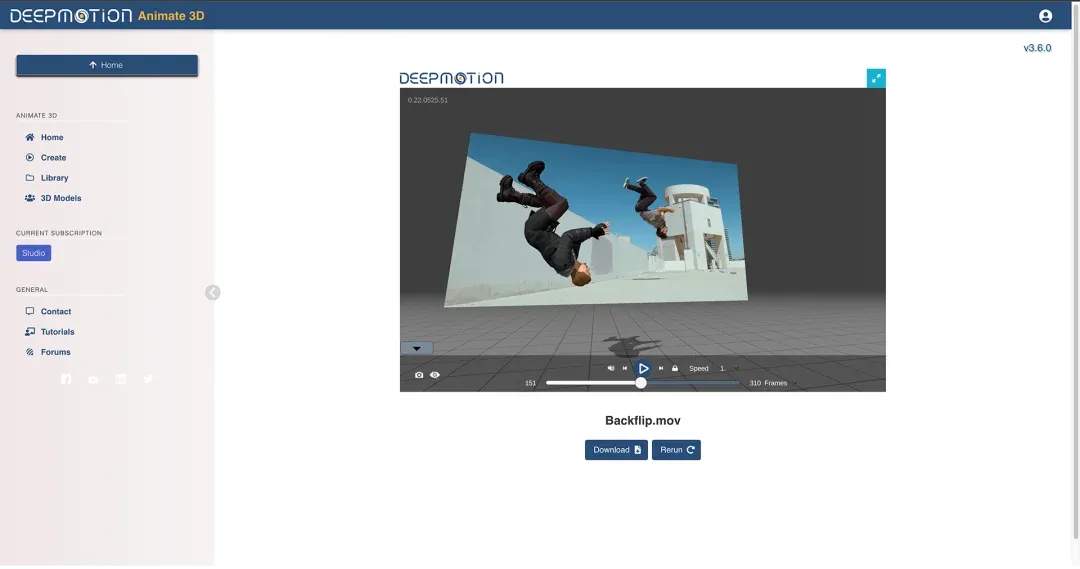Click the Home house icon in sidebar
The height and width of the screenshot is (569, 1080).
click(30, 137)
